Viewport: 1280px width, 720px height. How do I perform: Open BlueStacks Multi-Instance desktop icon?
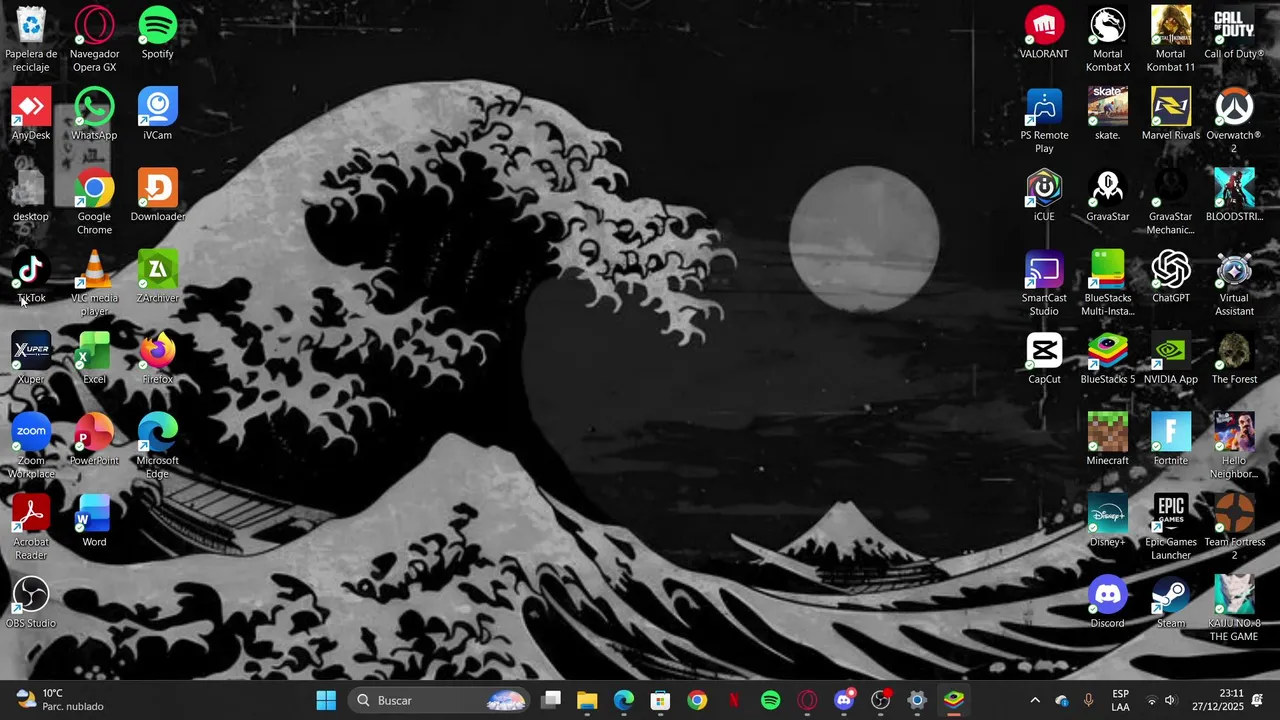[x=1107, y=283]
